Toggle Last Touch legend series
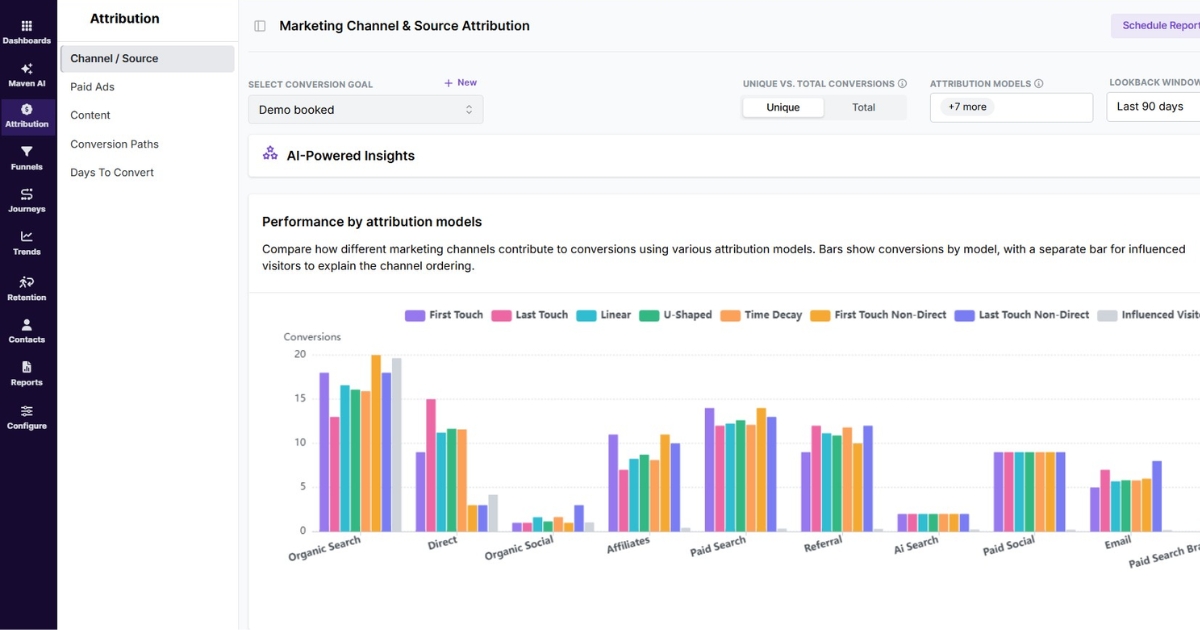Image resolution: width=1200 pixels, height=630 pixels. click(x=530, y=315)
